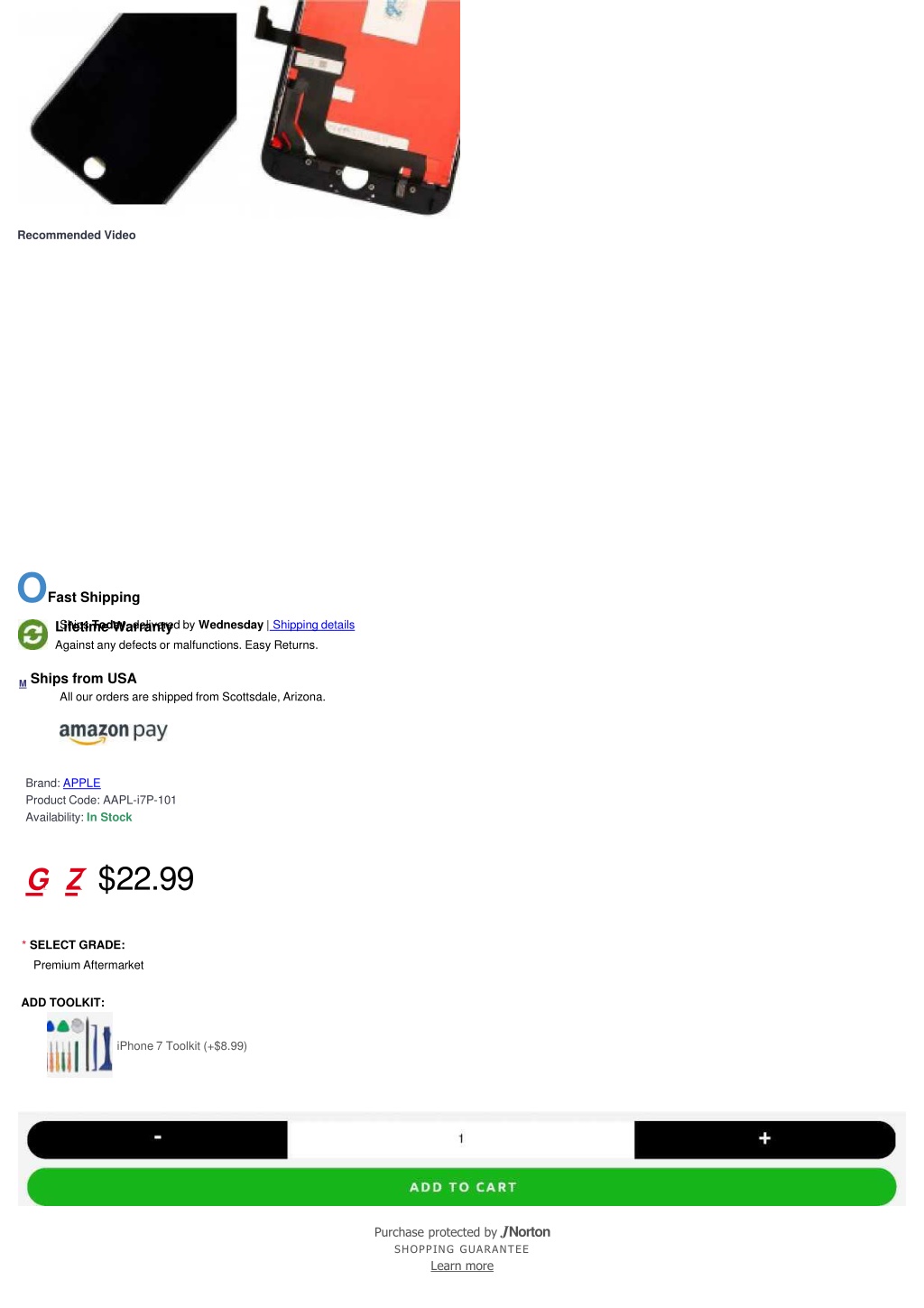The image size is (924, 1308).
Task: Open the Shipping details link
Action: coord(313,625)
